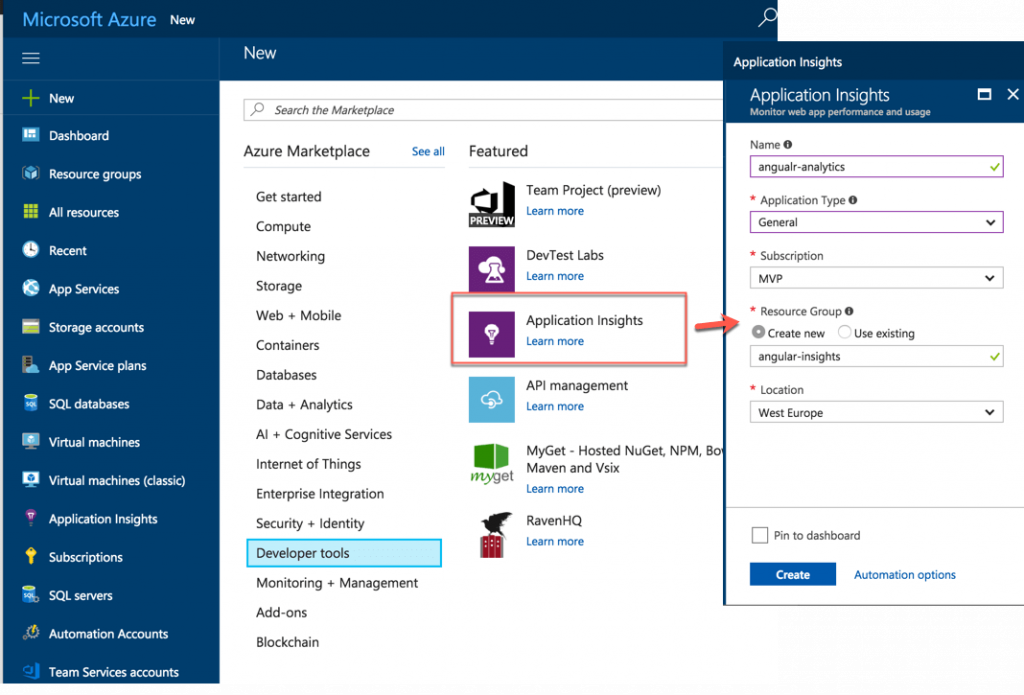
Task: Click the Name field angualr-analytics
Action: tap(876, 167)
